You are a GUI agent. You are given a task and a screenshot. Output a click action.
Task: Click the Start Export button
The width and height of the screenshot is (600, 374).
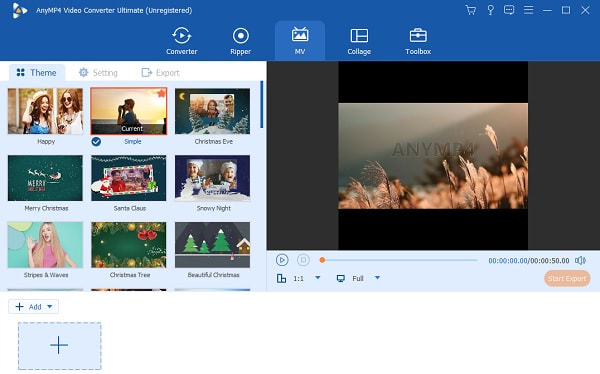coord(567,279)
